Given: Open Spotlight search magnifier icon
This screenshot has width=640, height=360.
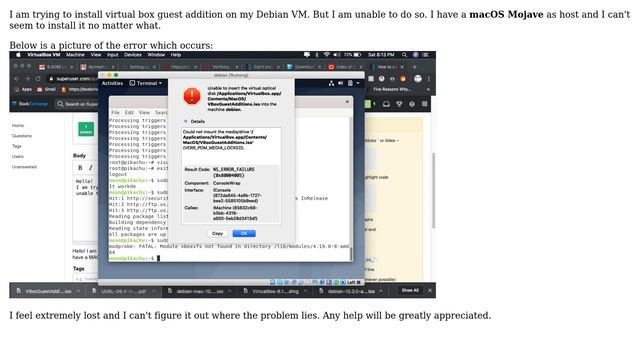Looking at the screenshot, I should coord(404,55).
